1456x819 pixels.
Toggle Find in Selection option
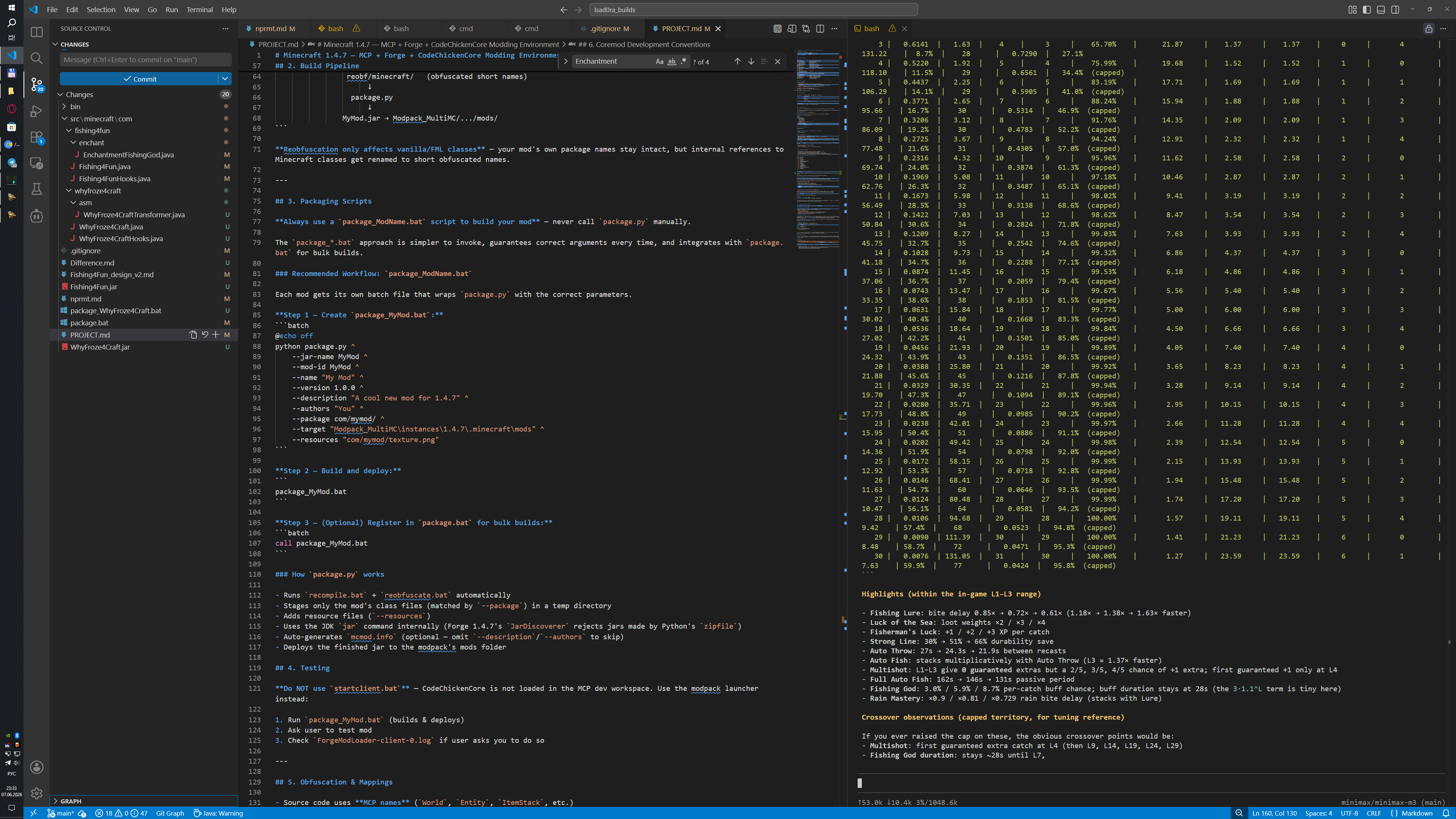[764, 61]
